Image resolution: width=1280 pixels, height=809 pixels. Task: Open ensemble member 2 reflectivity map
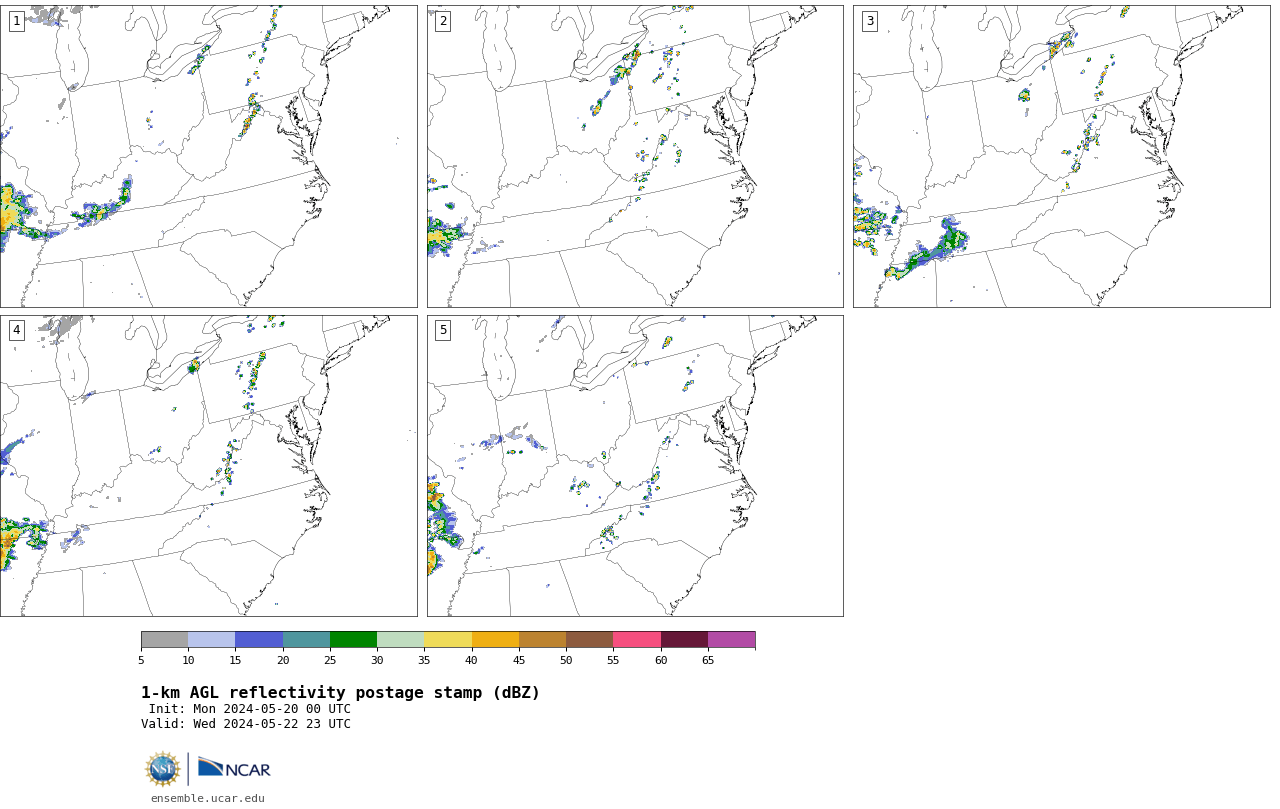(x=635, y=156)
